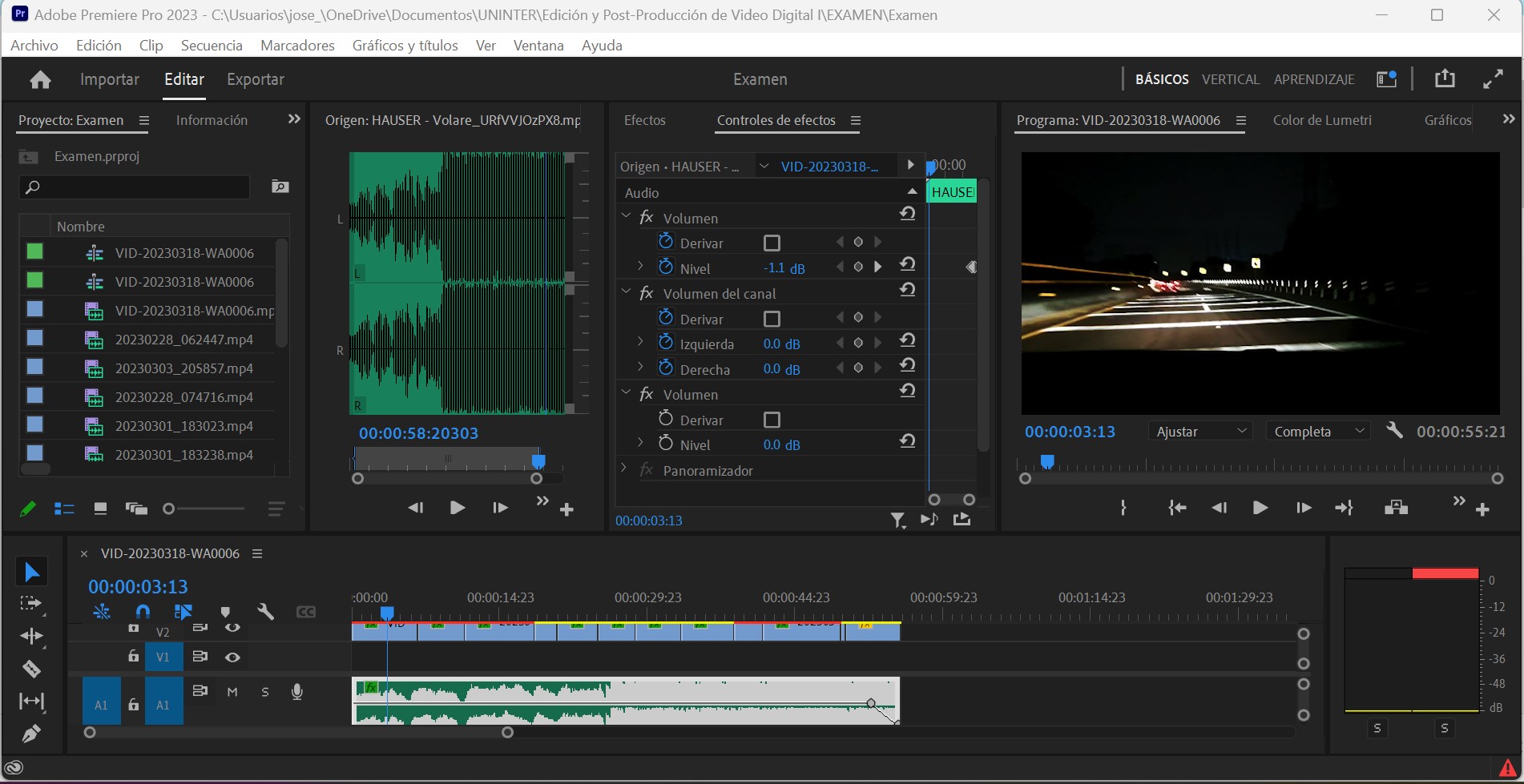
Task: Mute the A1 audio track
Action: tap(232, 692)
